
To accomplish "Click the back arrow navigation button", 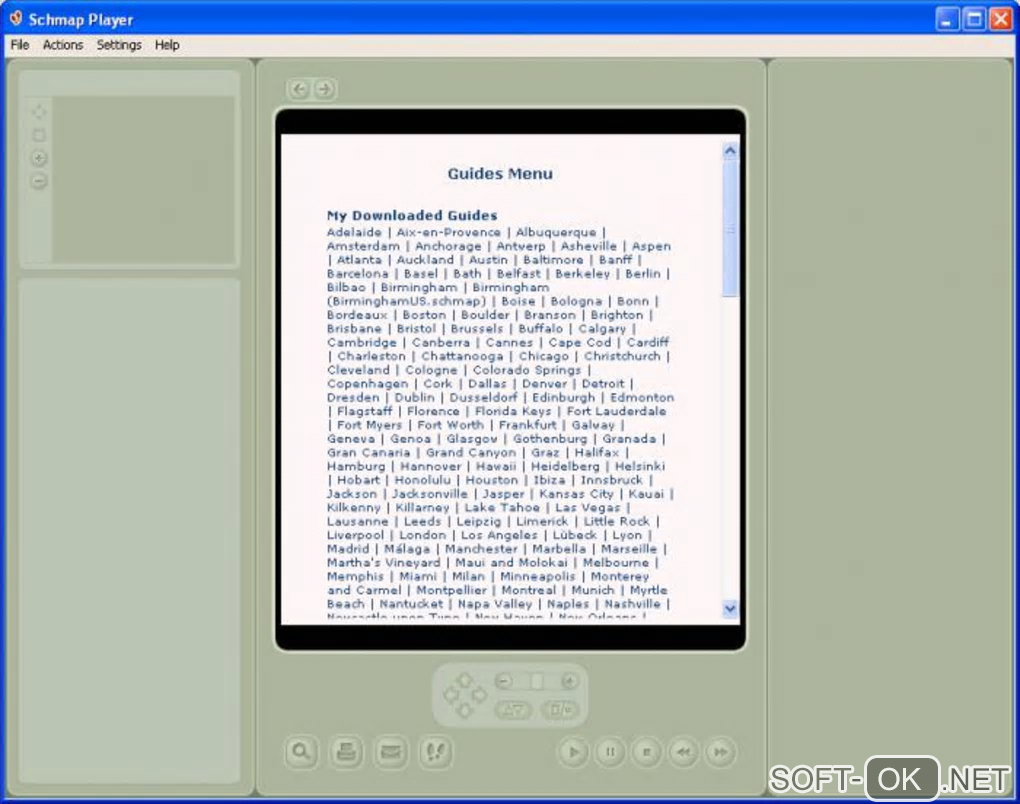I will [x=299, y=89].
